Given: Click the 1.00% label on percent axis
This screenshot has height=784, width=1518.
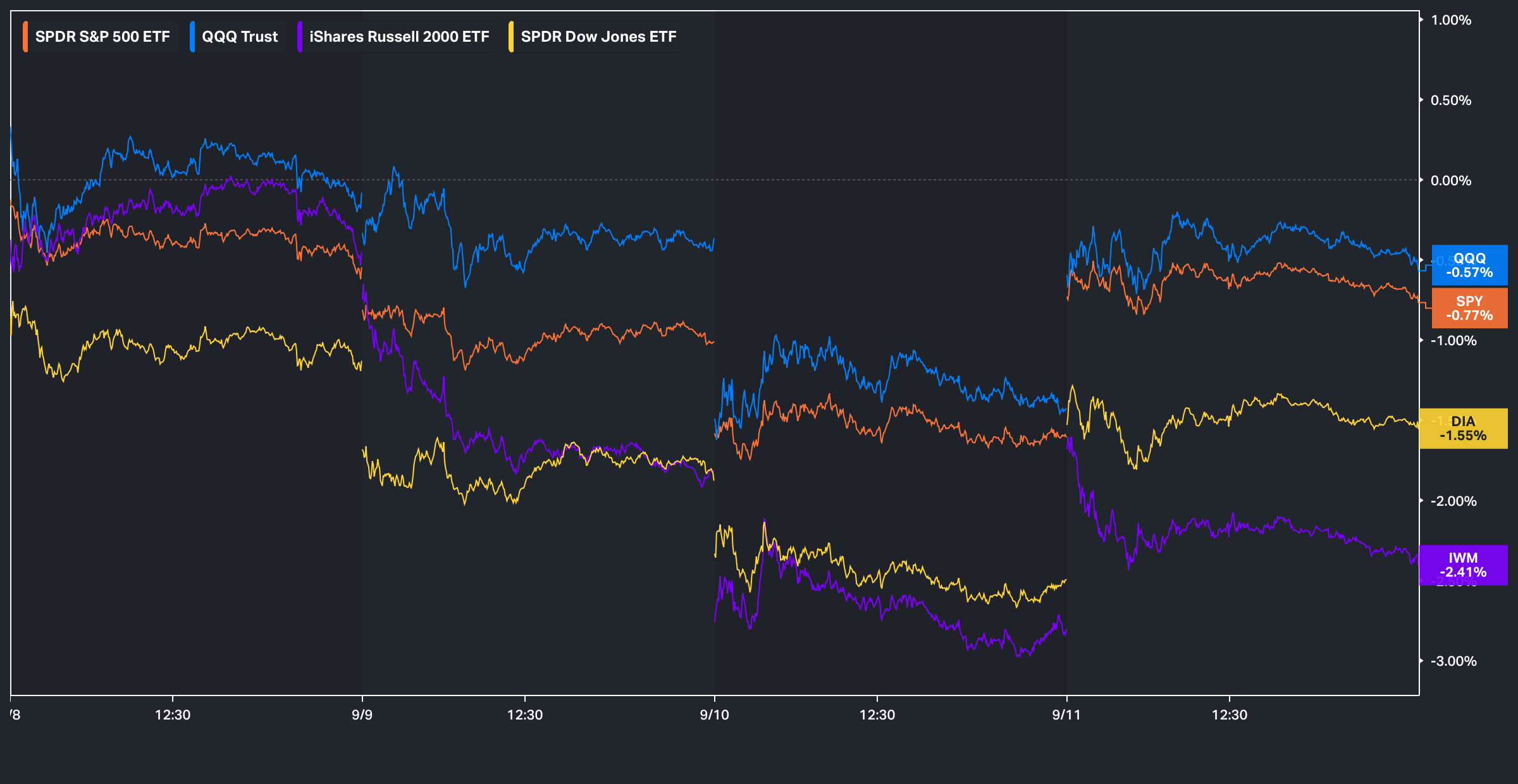Looking at the screenshot, I should pyautogui.click(x=1451, y=20).
